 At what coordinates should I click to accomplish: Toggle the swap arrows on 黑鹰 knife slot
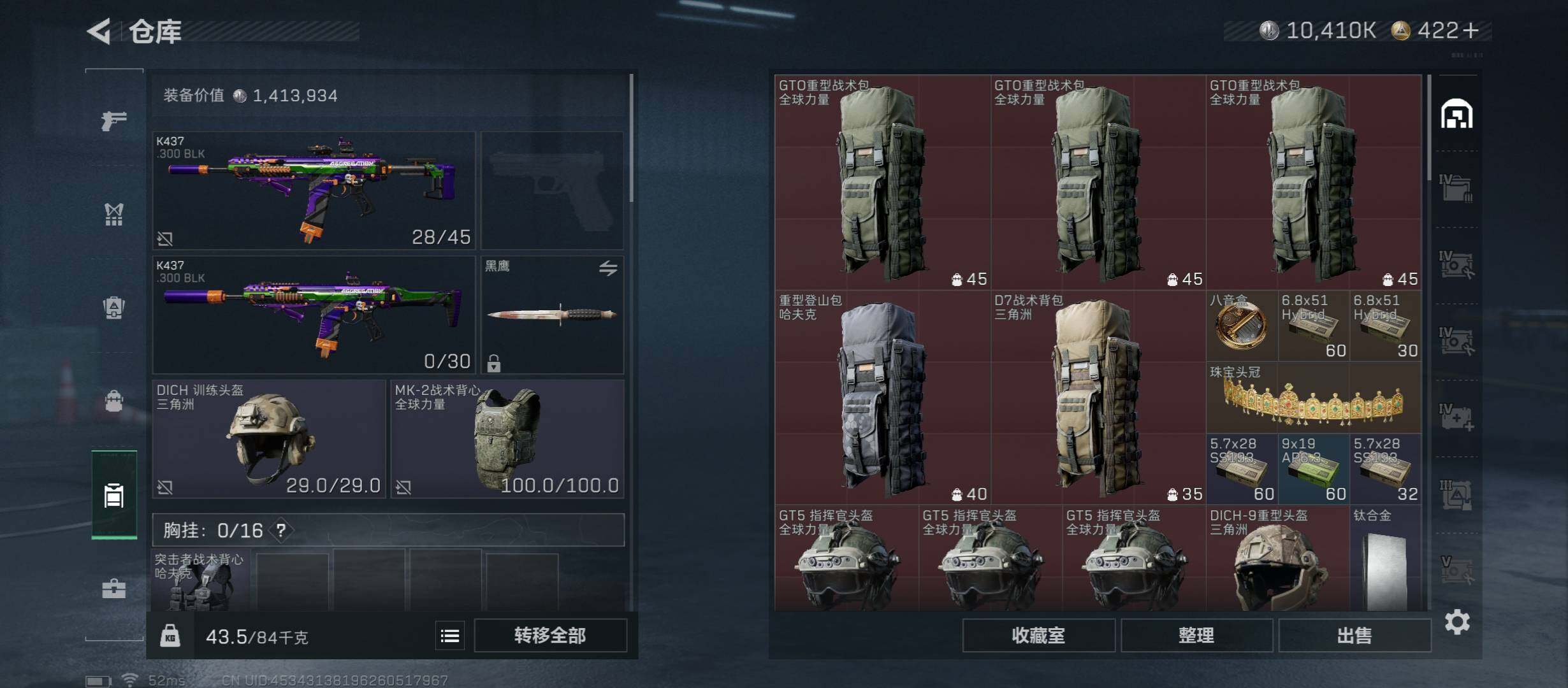click(x=608, y=268)
